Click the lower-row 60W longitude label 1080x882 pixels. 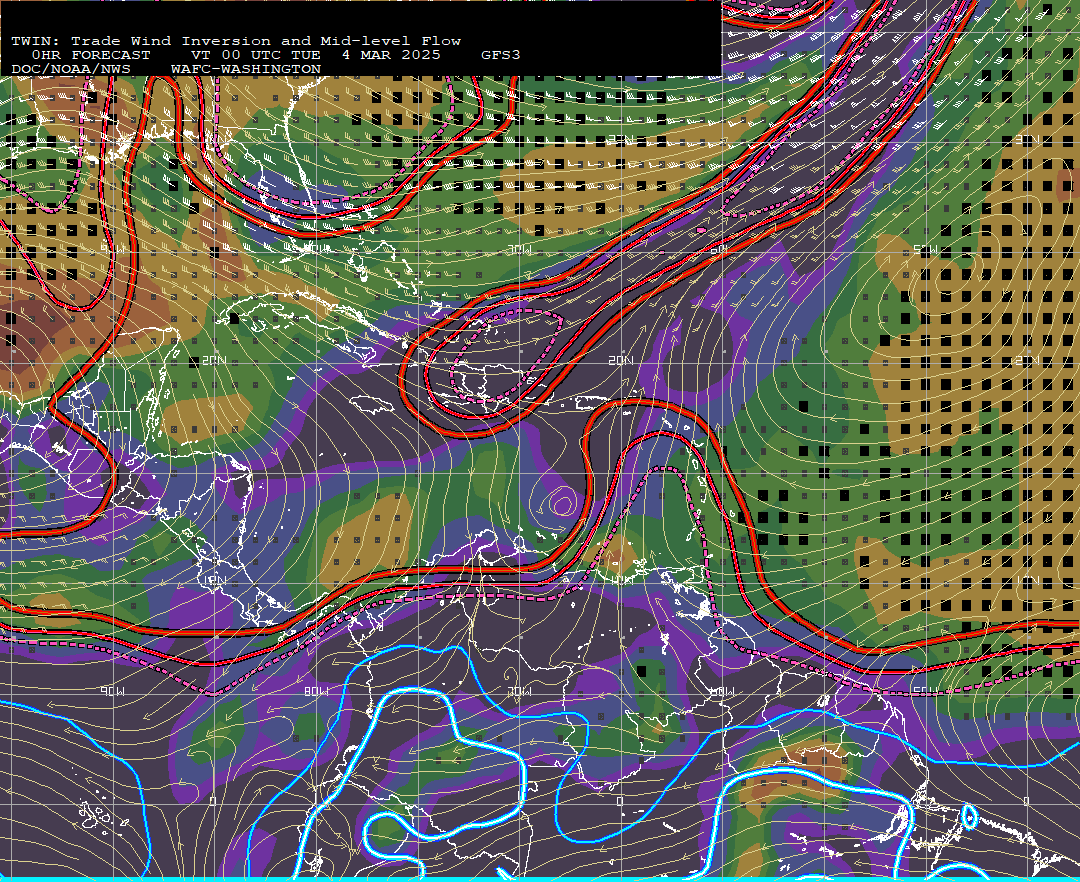[722, 691]
